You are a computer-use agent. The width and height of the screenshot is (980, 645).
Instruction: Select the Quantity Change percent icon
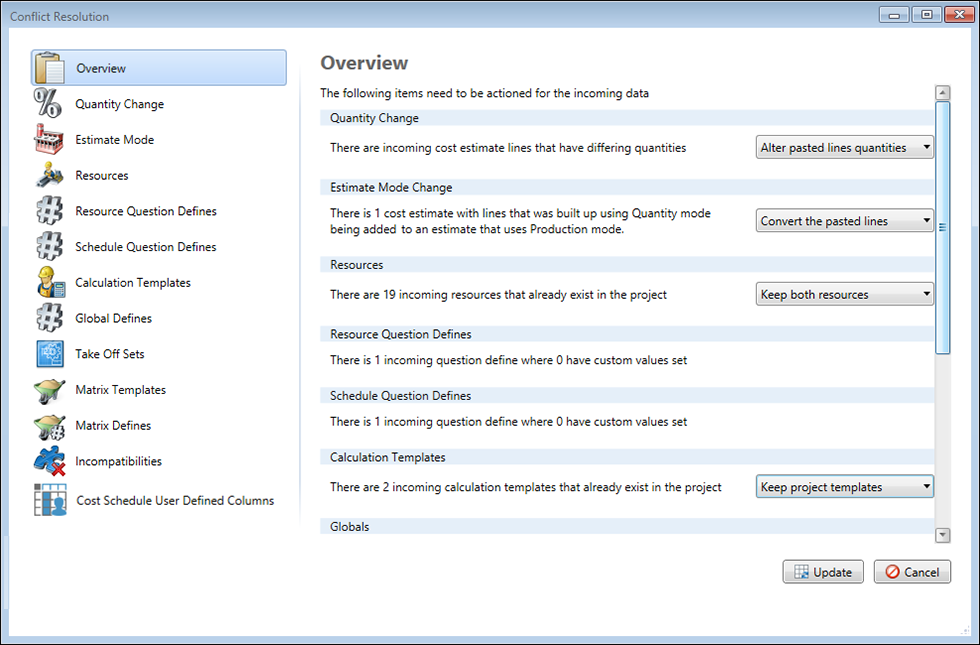coord(48,104)
